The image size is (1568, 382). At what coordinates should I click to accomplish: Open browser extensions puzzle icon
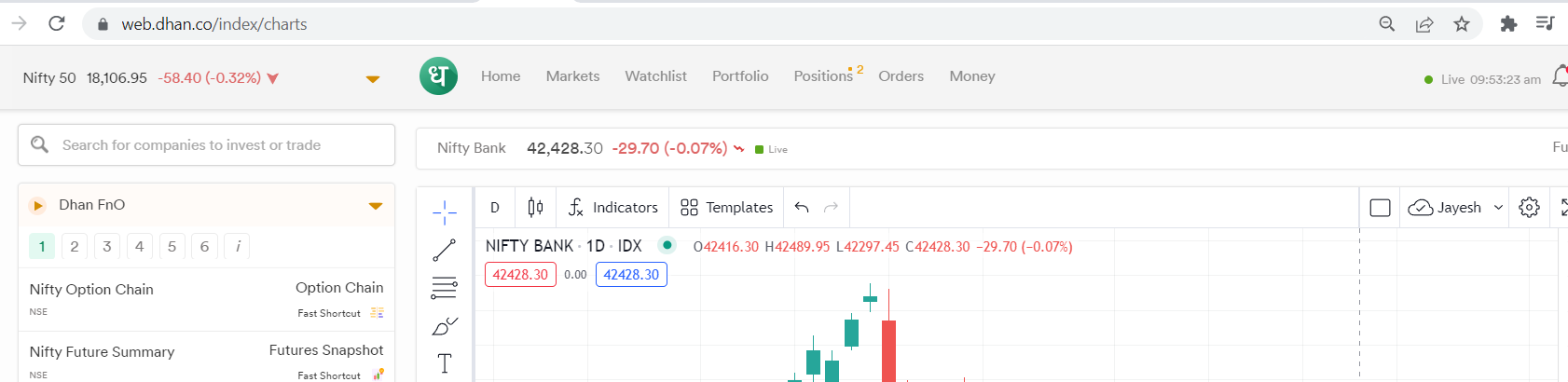(x=1508, y=24)
